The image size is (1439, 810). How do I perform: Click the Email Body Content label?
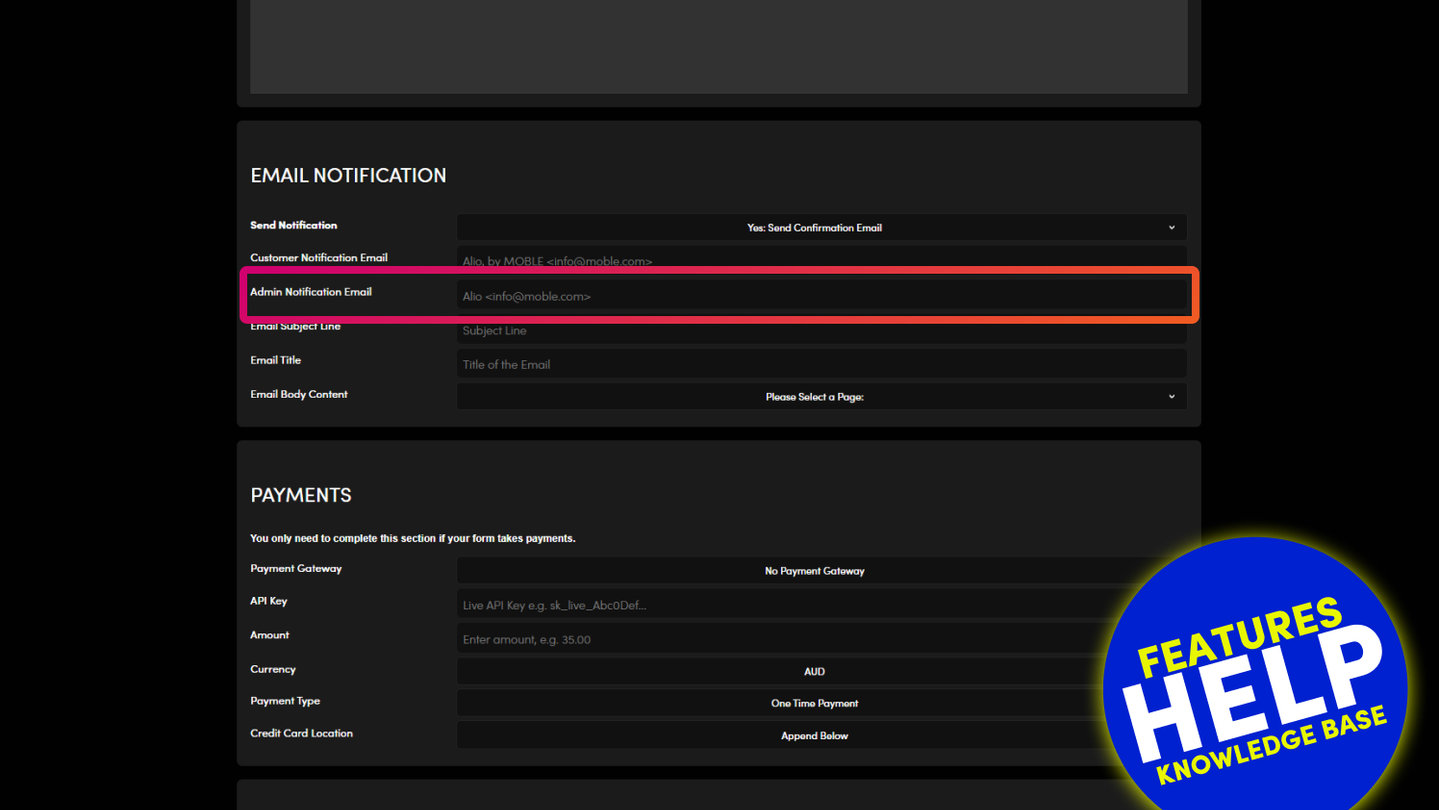[298, 394]
